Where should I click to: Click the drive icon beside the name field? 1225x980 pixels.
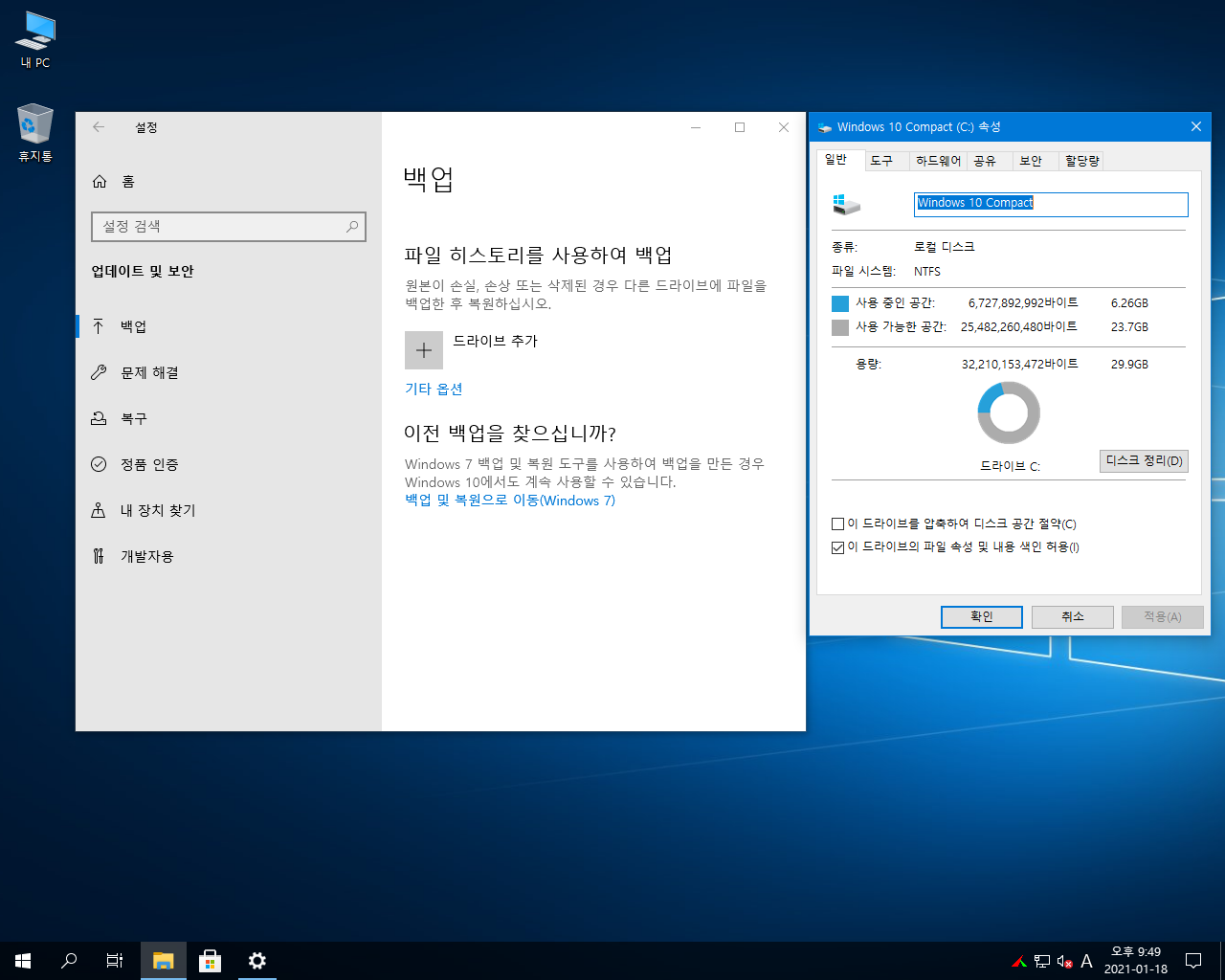pyautogui.click(x=846, y=204)
